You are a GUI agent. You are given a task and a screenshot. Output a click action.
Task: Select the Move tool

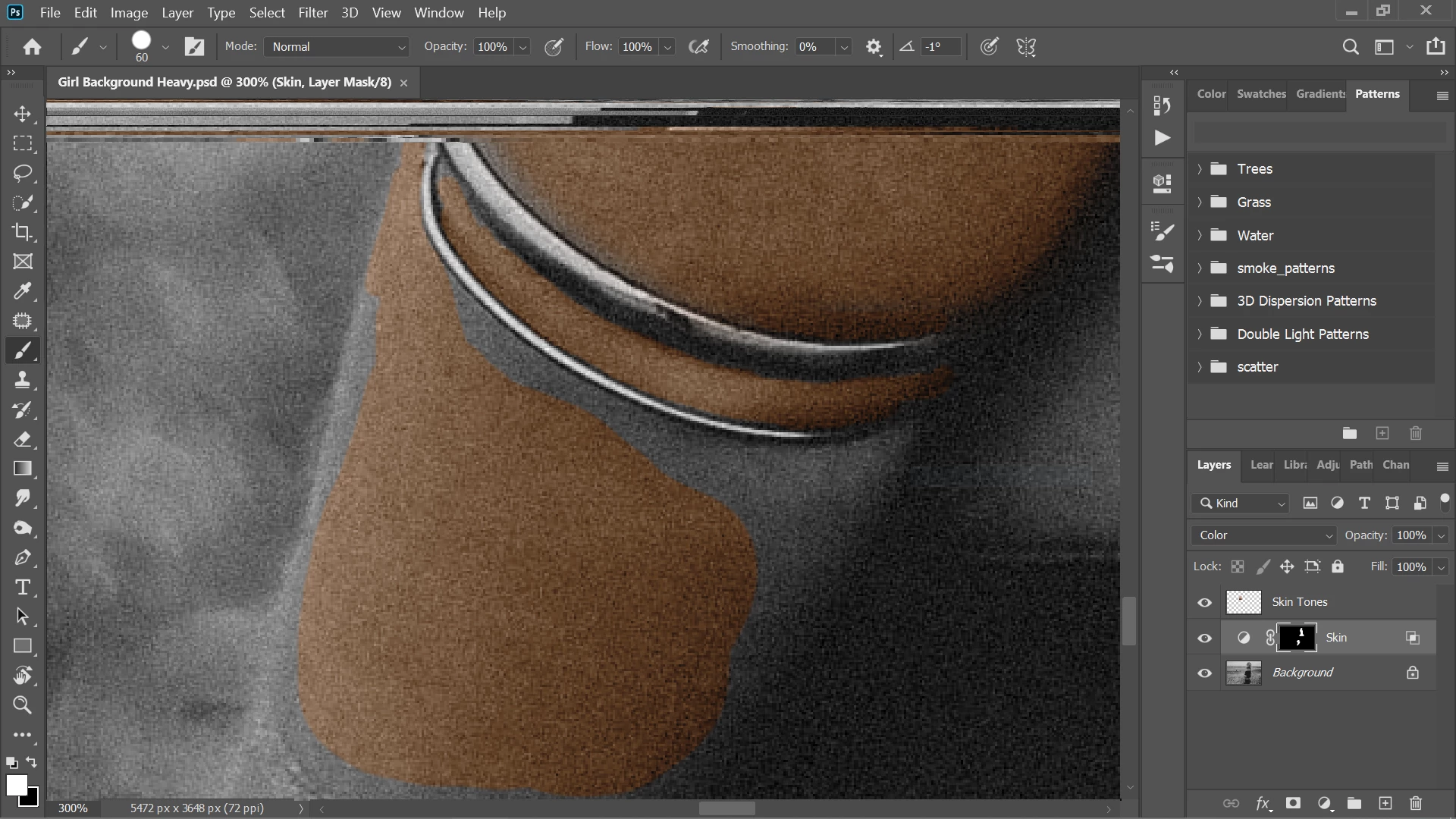[x=23, y=114]
